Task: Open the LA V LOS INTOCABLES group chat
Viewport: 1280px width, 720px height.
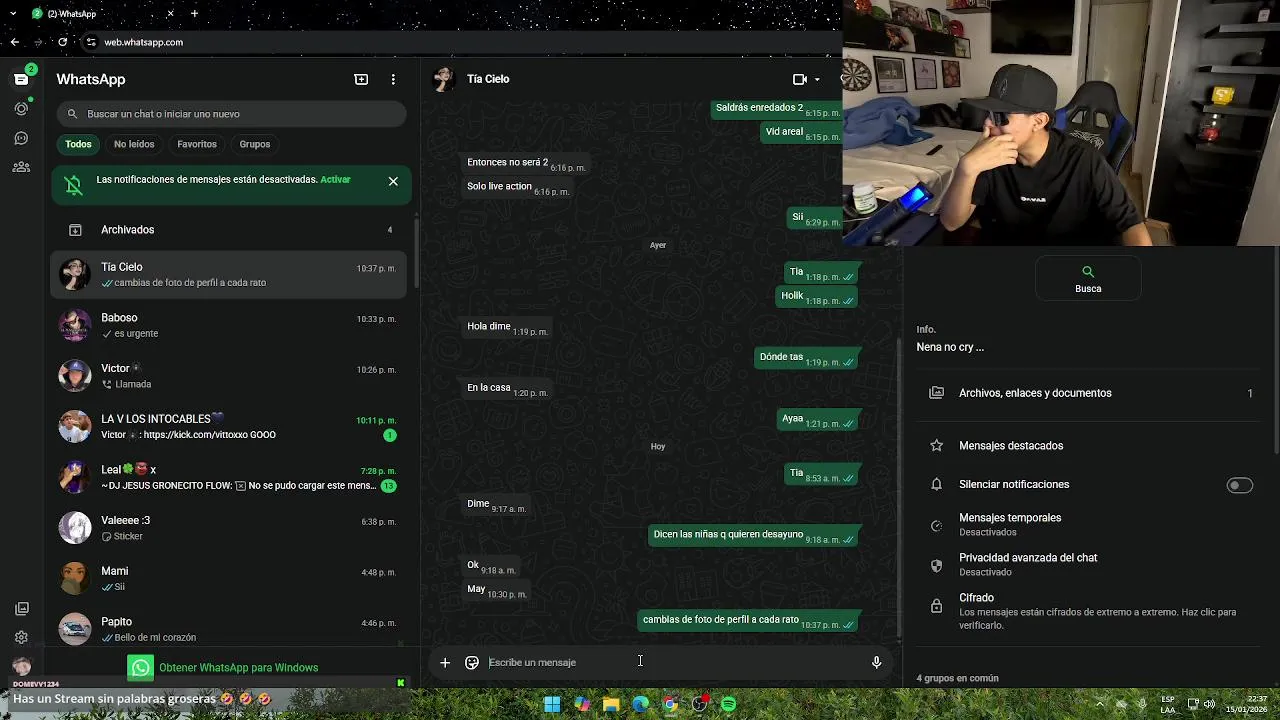Action: (231, 427)
